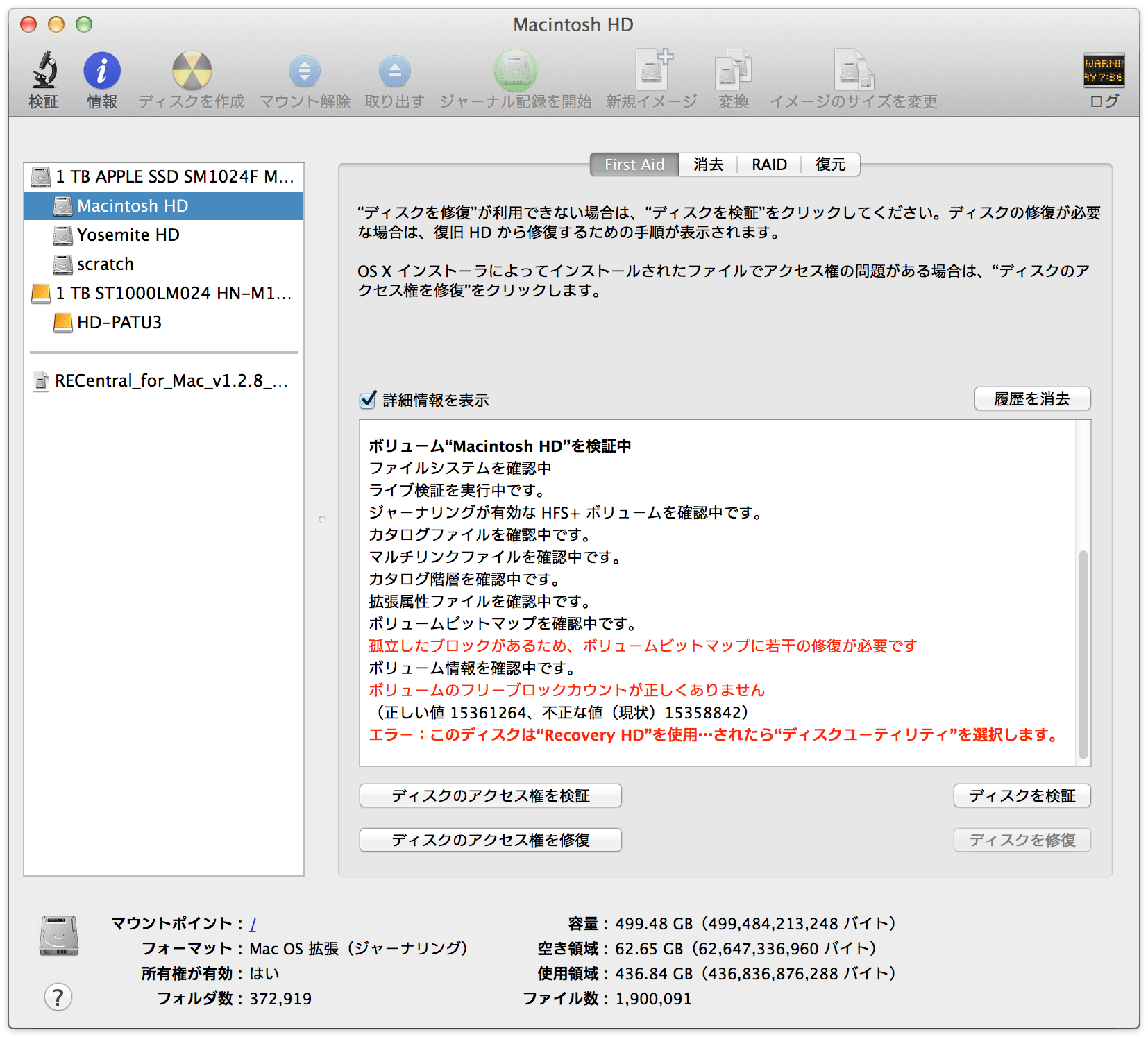Click the ジャーナル記録を開始 icon
1148x1037 pixels.
click(515, 70)
